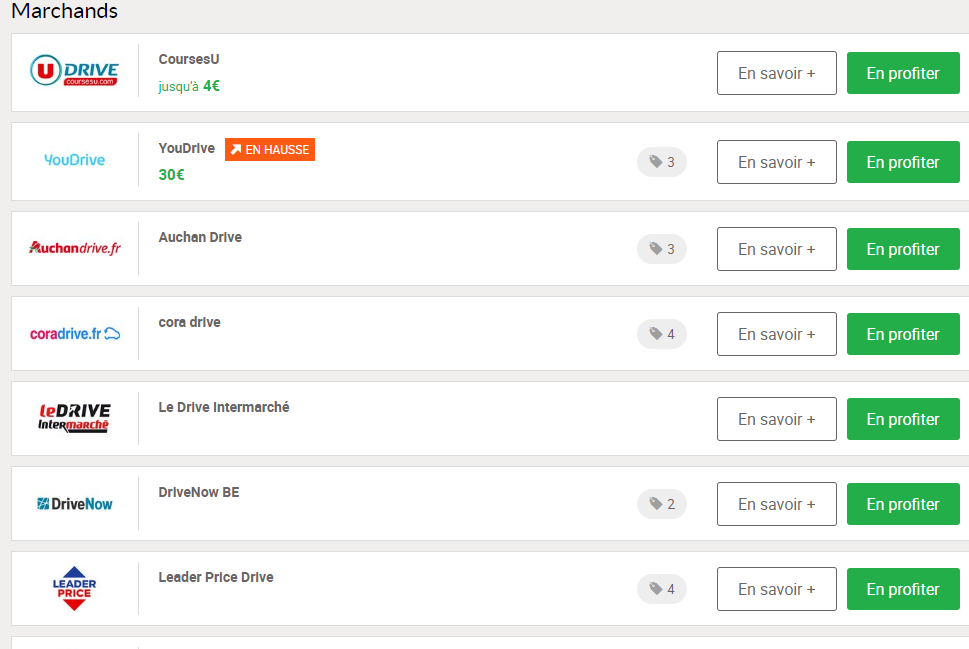Click En profiter for DriveNow BE
The height and width of the screenshot is (649, 969).
coord(903,504)
